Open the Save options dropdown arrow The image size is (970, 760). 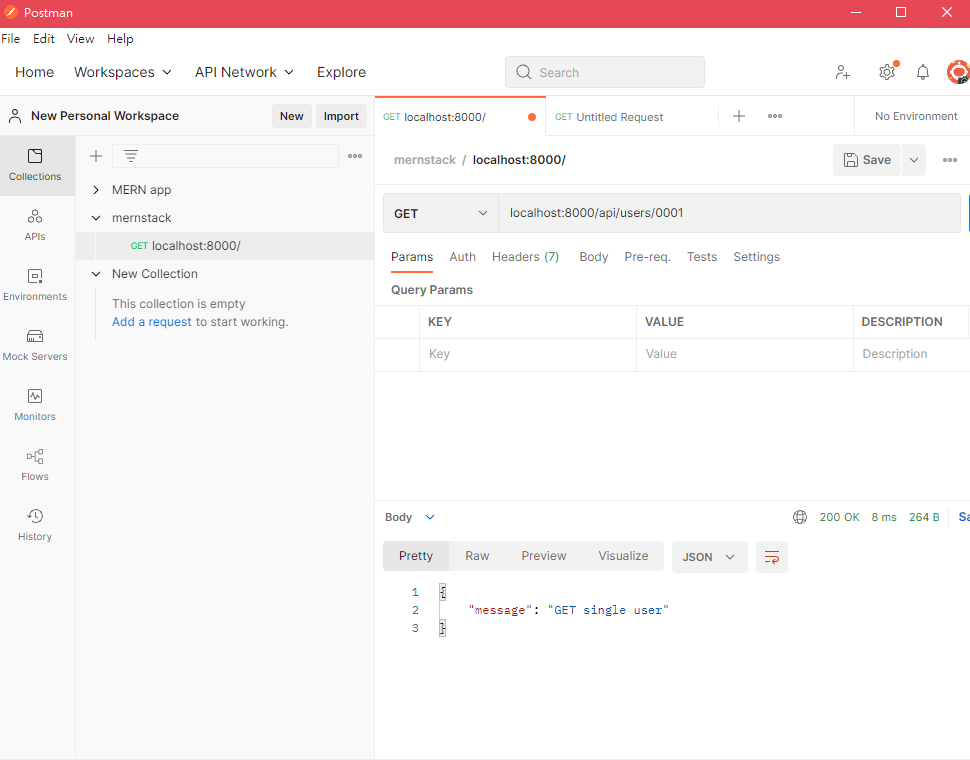click(914, 160)
